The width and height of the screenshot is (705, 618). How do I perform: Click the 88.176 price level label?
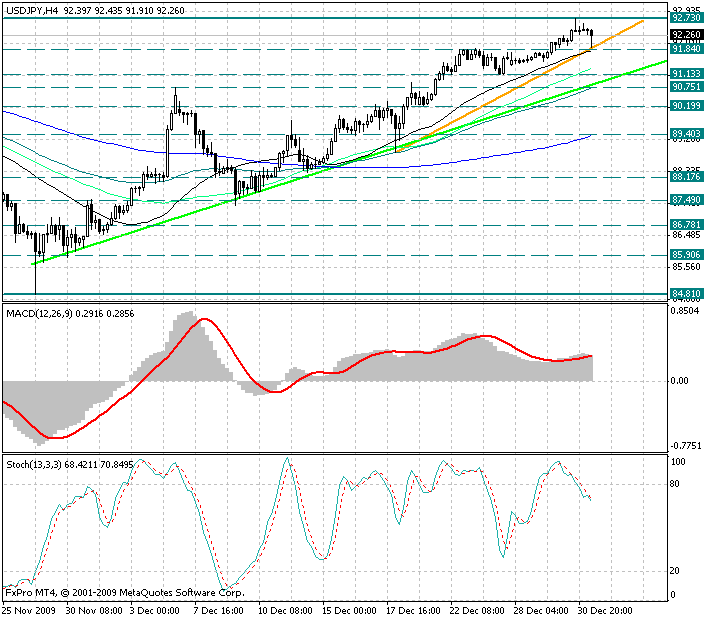tap(686, 177)
